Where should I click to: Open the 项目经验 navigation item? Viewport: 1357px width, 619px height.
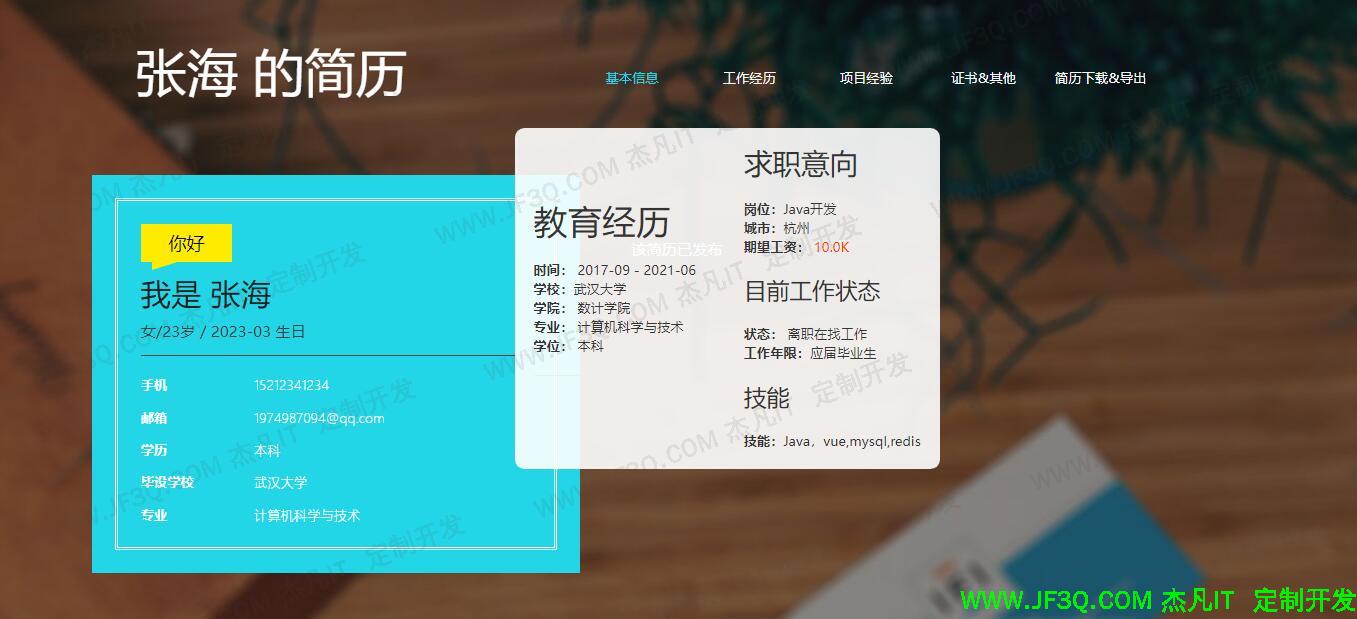866,77
